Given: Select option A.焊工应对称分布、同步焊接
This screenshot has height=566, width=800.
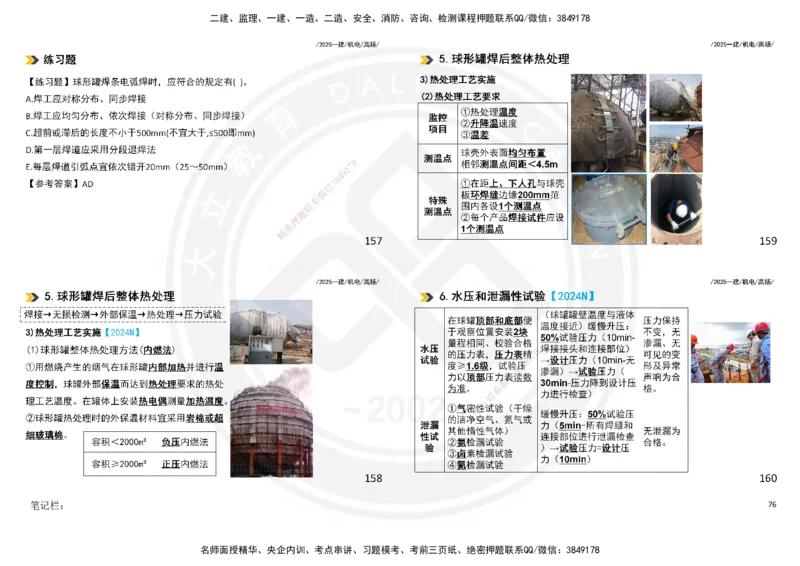Looking at the screenshot, I should tap(86, 99).
